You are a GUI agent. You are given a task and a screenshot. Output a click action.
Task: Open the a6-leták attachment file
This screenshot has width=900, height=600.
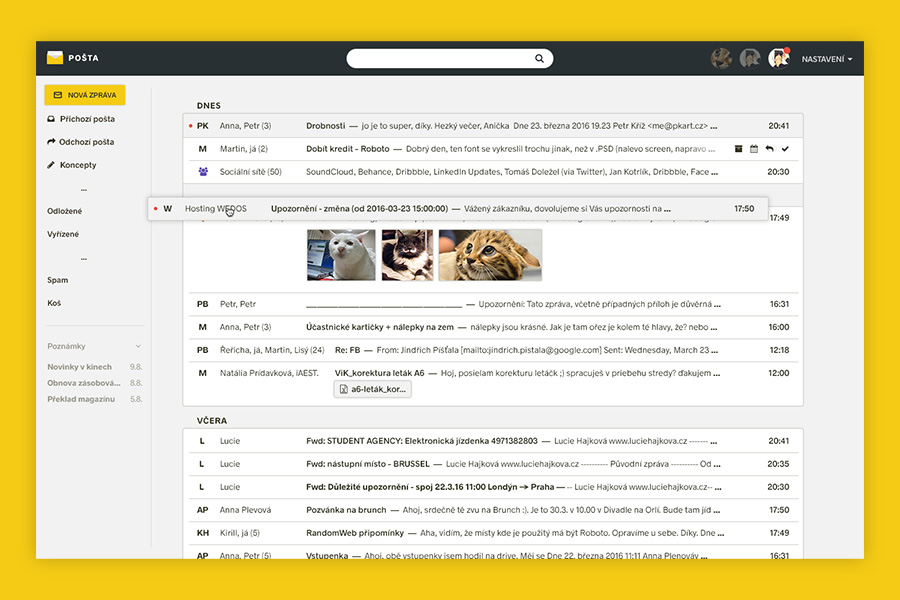372,389
